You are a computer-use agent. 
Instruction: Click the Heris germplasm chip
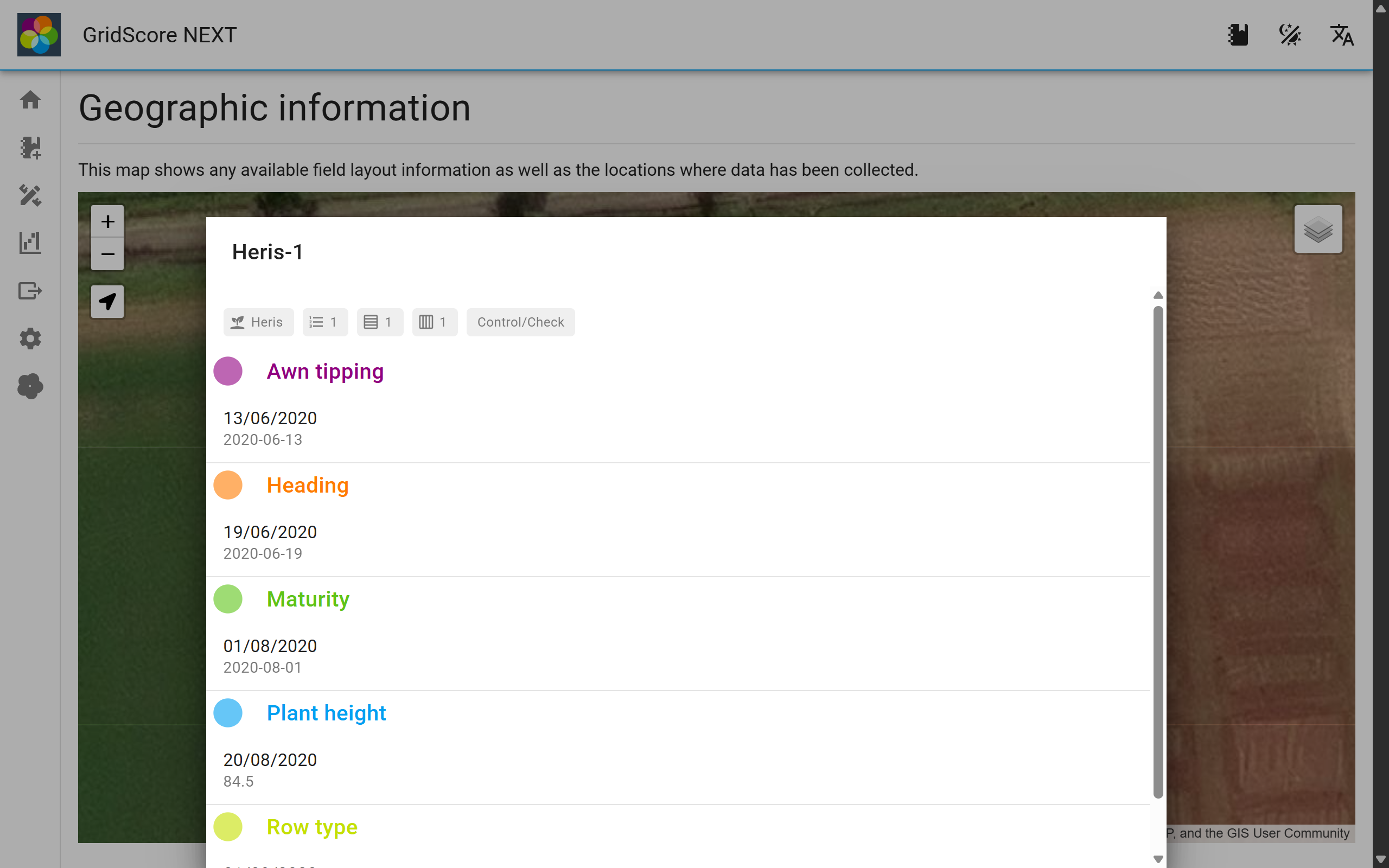258,322
